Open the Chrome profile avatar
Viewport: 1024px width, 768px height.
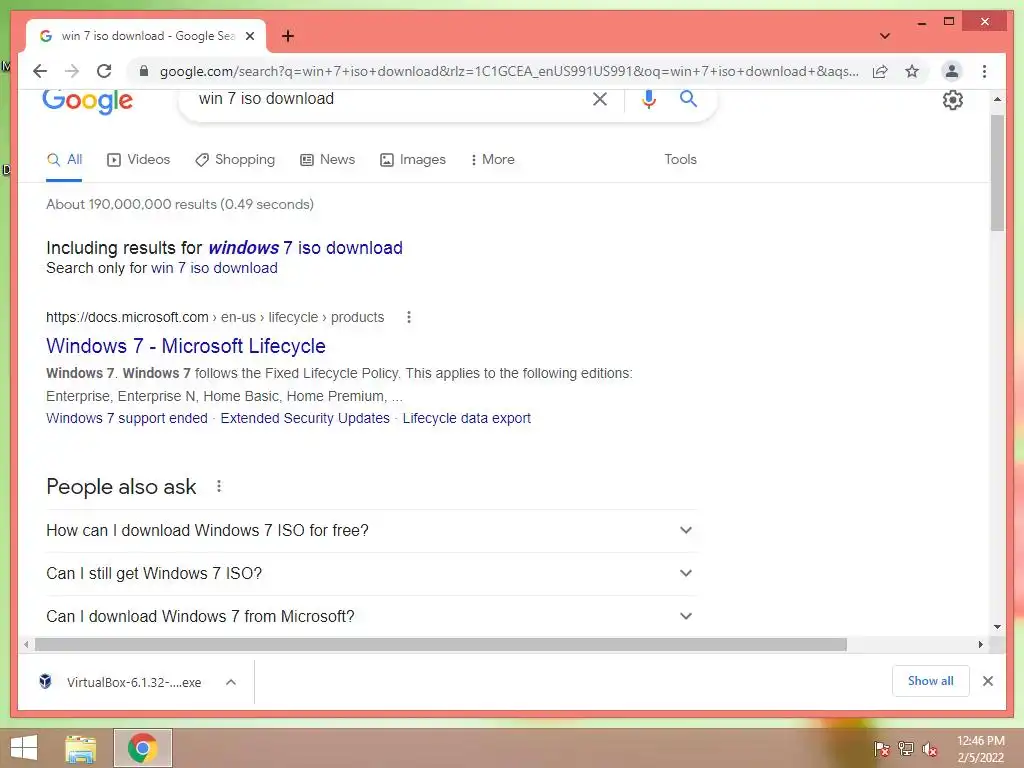pyautogui.click(x=952, y=71)
